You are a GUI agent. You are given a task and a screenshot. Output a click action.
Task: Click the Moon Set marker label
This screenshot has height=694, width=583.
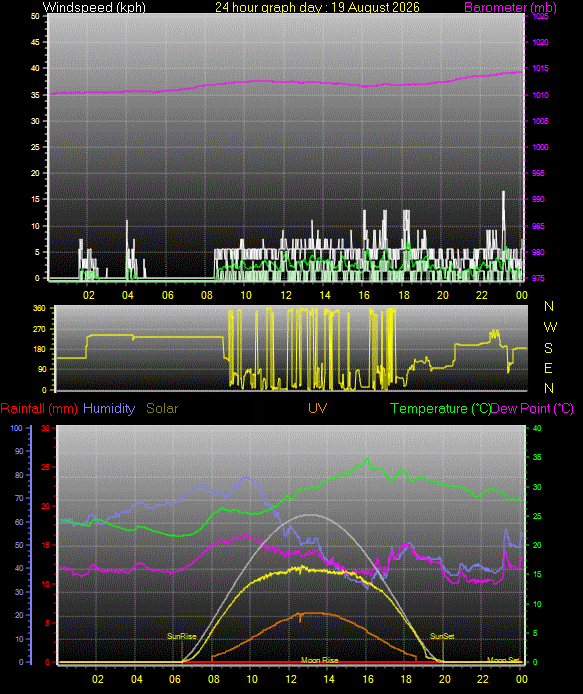pyautogui.click(x=503, y=660)
